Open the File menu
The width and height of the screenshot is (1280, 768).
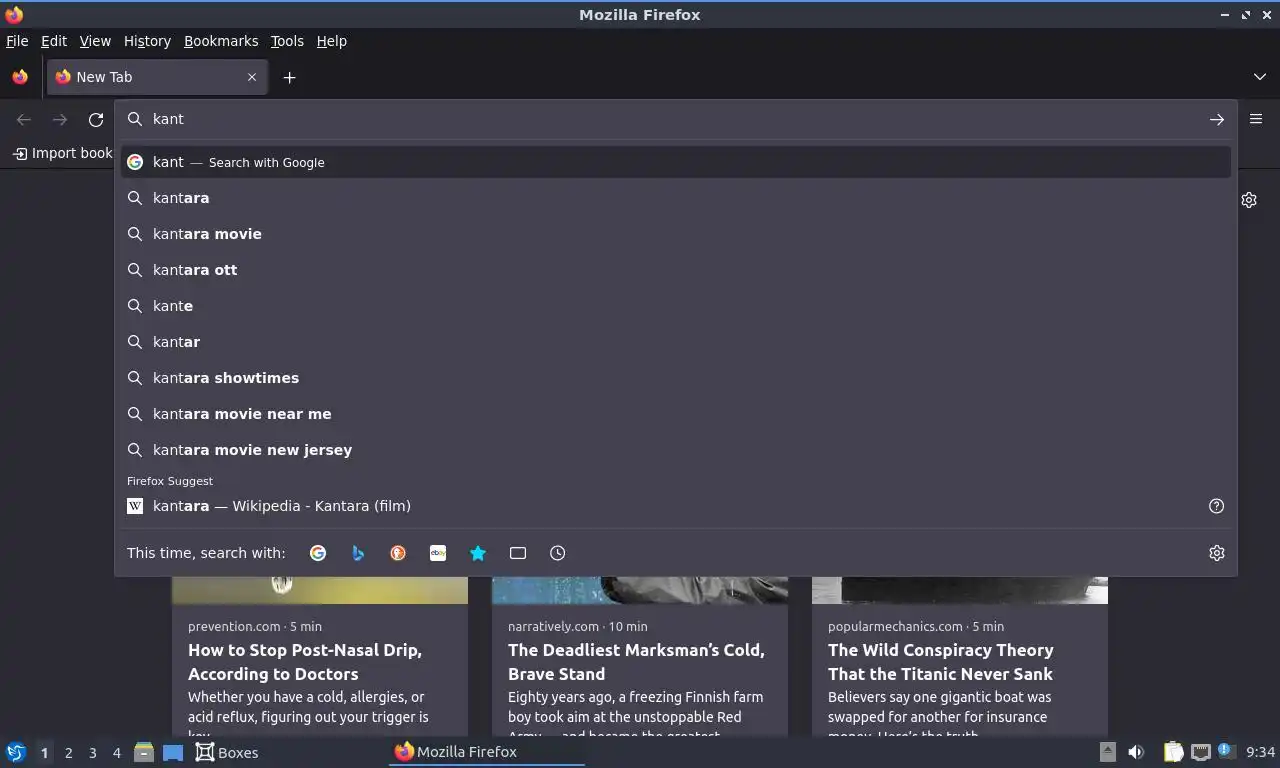[17, 41]
